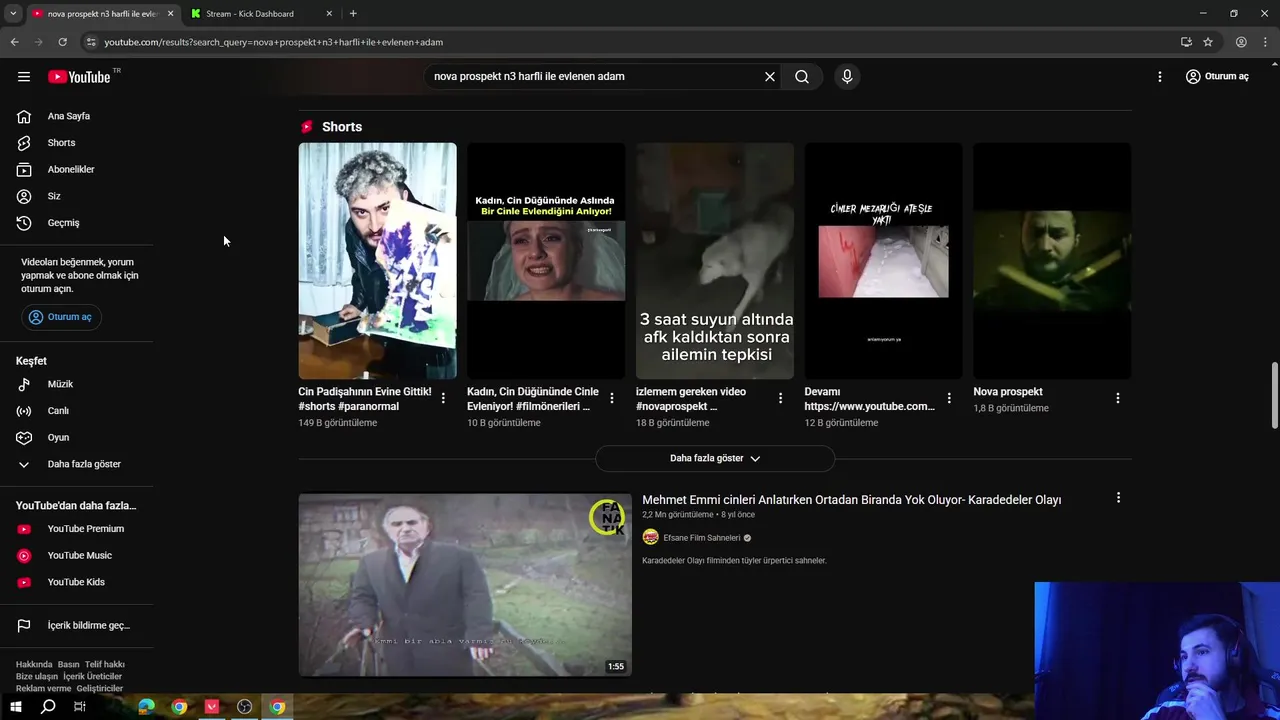Open more options for 'Nova prospekt' short
Viewport: 1280px width, 720px height.
[1118, 398]
